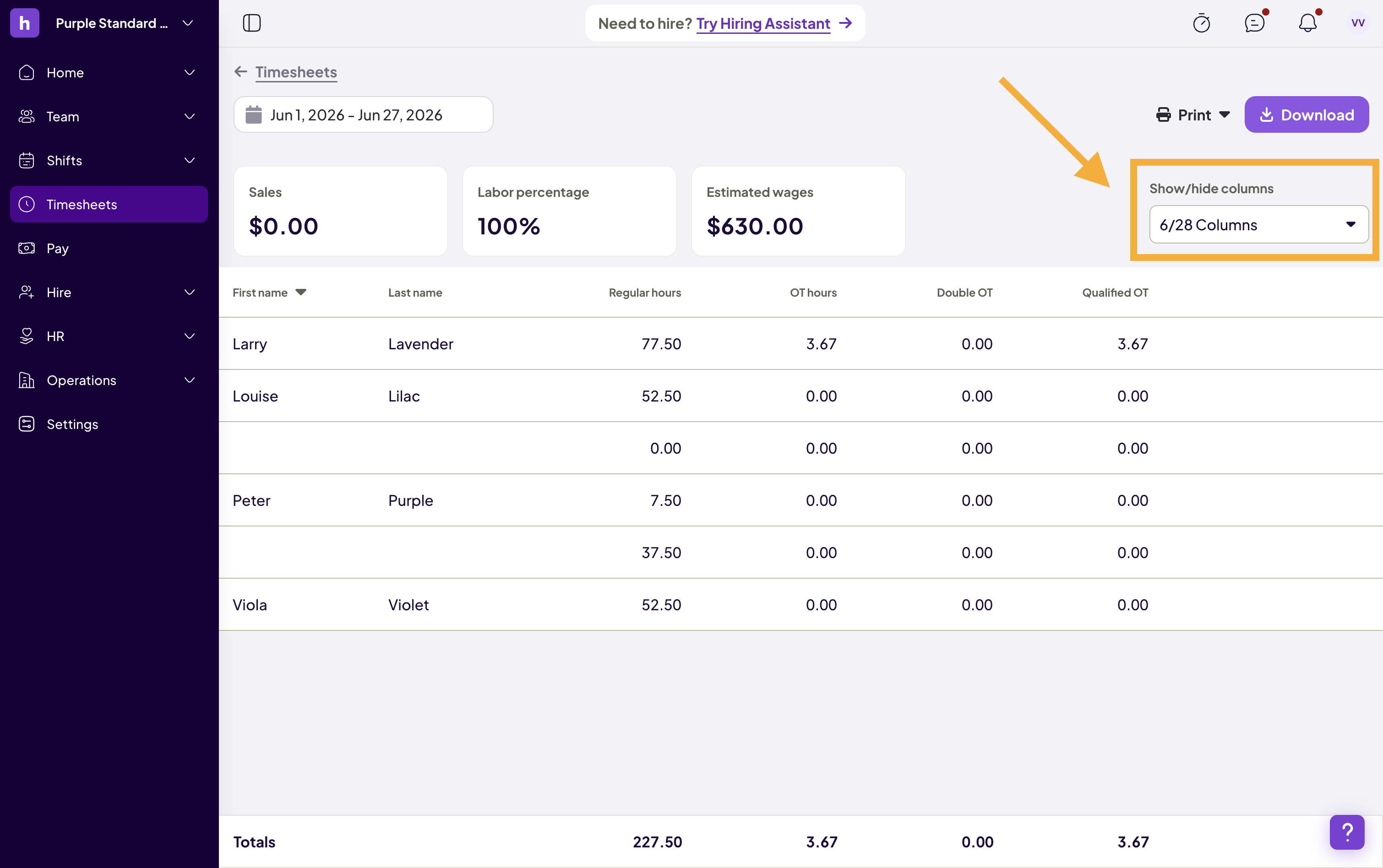Click the 77.50 regular hours value
1383x868 pixels.
click(x=661, y=344)
